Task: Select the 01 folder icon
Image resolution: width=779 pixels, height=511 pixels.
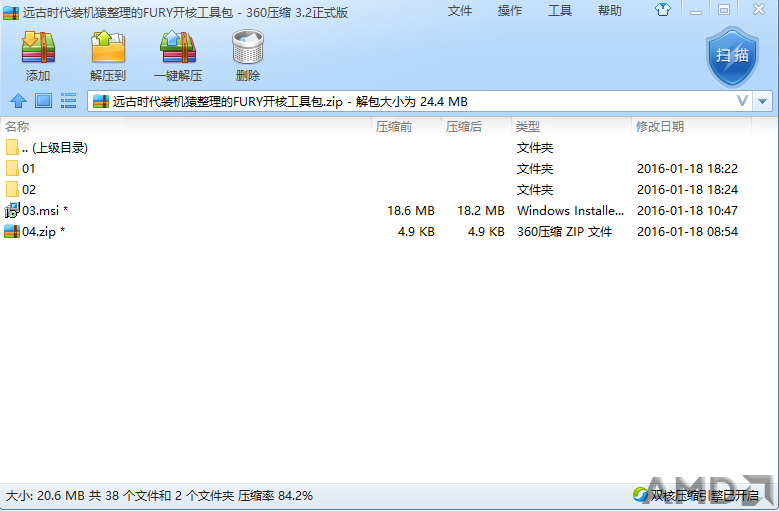Action: [x=12, y=168]
